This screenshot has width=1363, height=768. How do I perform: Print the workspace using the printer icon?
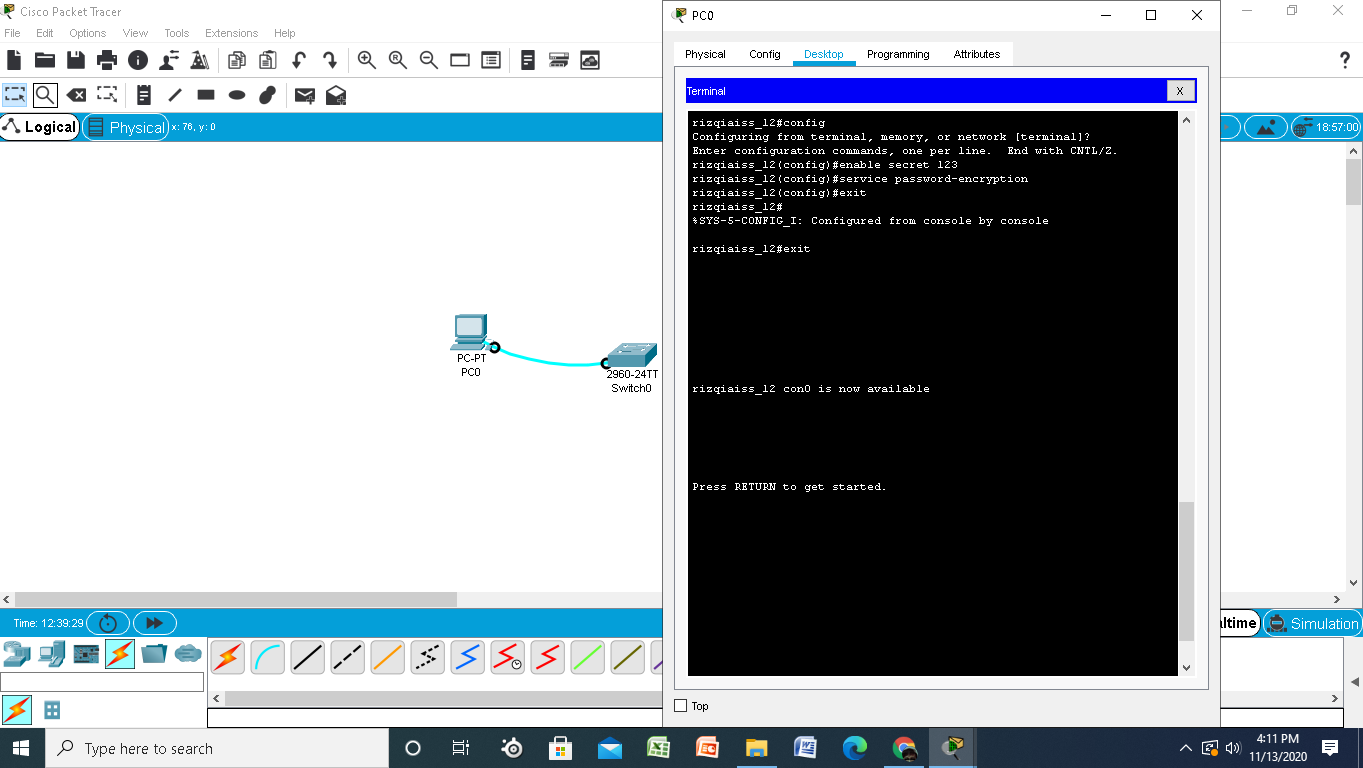point(107,60)
